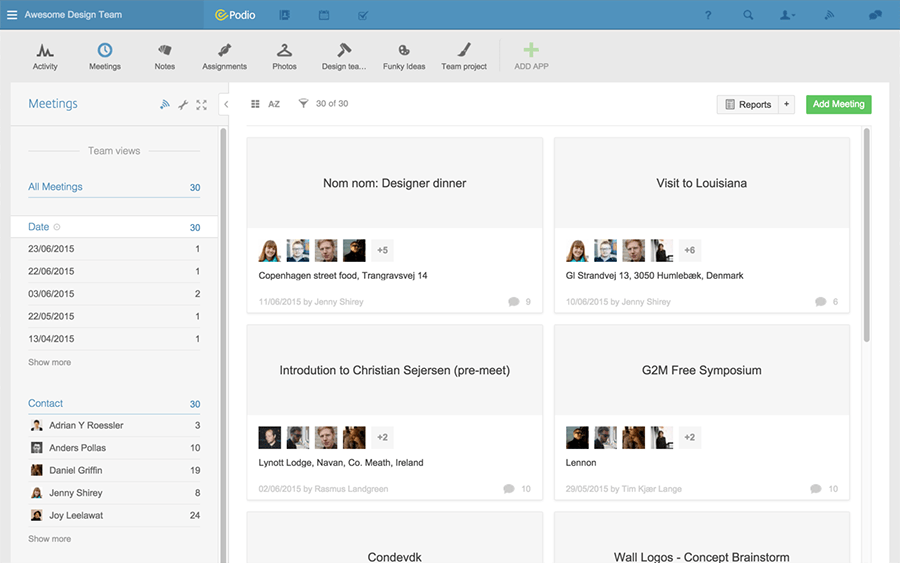Click the plus button next to Reports
This screenshot has width=900, height=563.
point(786,104)
